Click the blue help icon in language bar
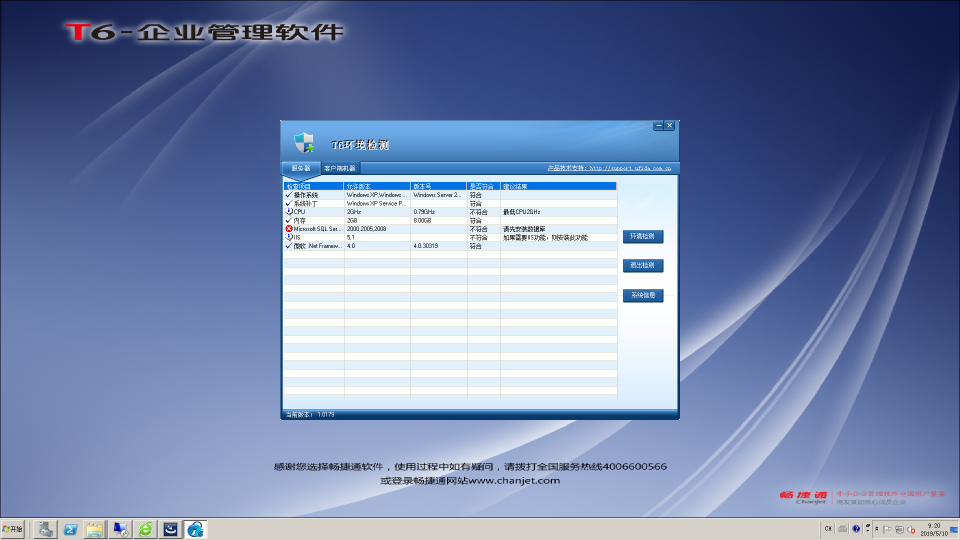This screenshot has height=540, width=960. point(856,529)
